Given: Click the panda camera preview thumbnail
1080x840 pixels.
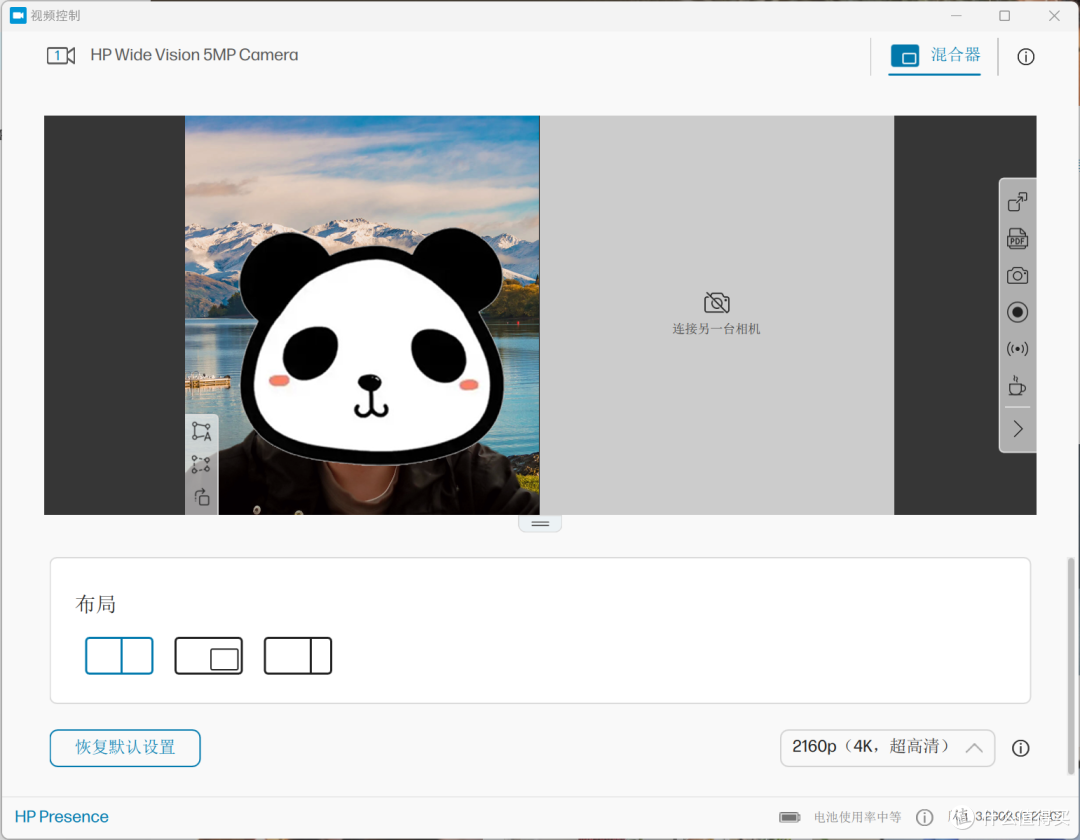Looking at the screenshot, I should click(362, 315).
